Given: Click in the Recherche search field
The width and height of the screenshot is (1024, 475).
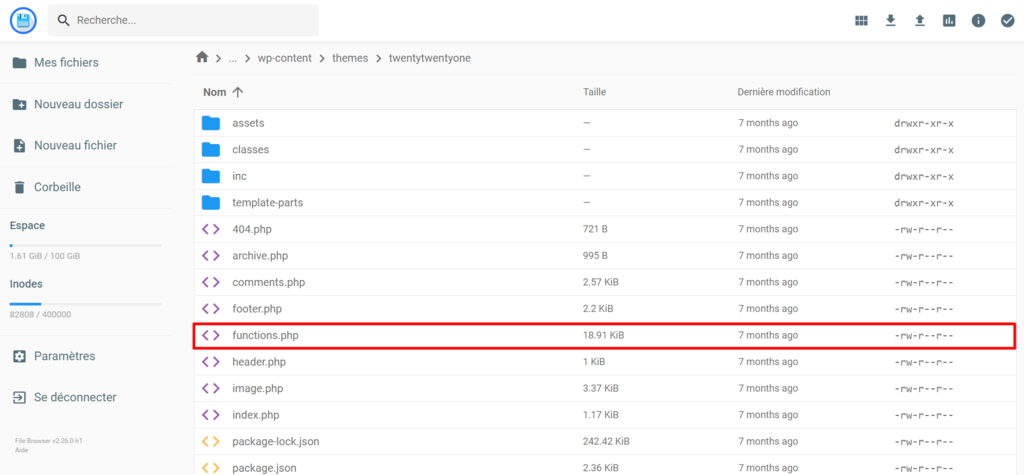Looking at the screenshot, I should [x=183, y=20].
